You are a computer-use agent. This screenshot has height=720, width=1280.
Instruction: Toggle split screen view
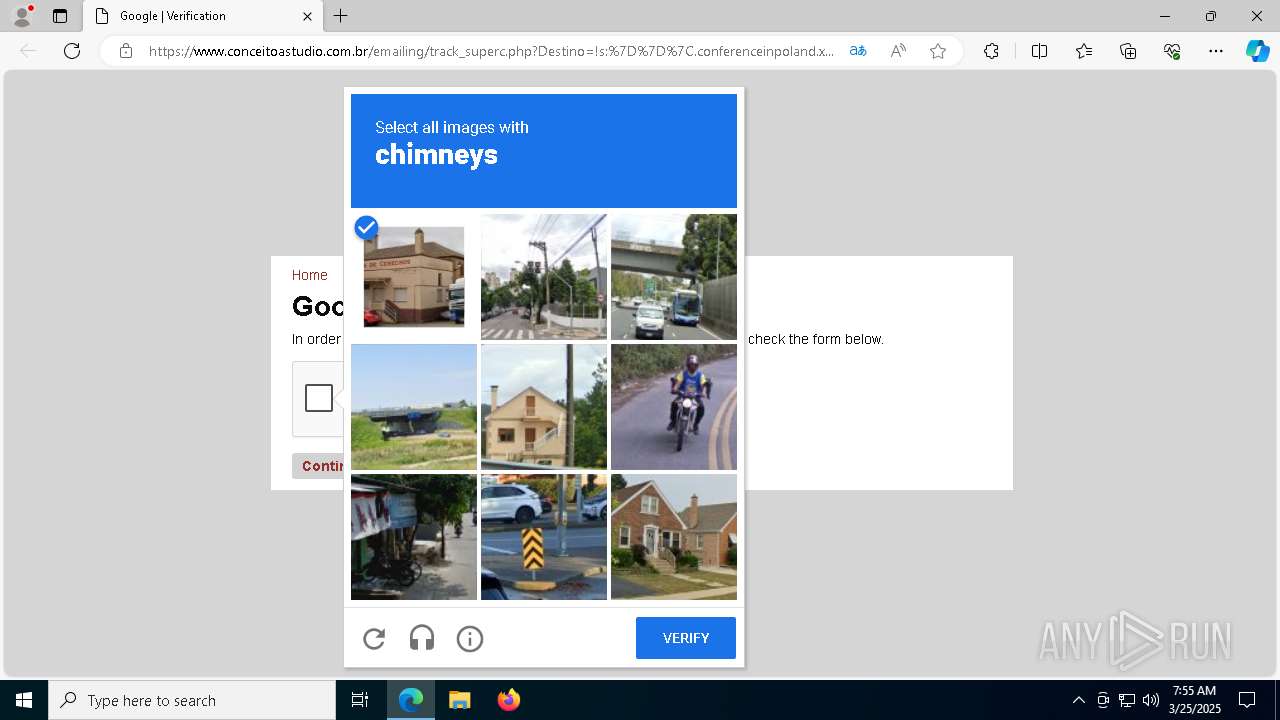[1039, 51]
